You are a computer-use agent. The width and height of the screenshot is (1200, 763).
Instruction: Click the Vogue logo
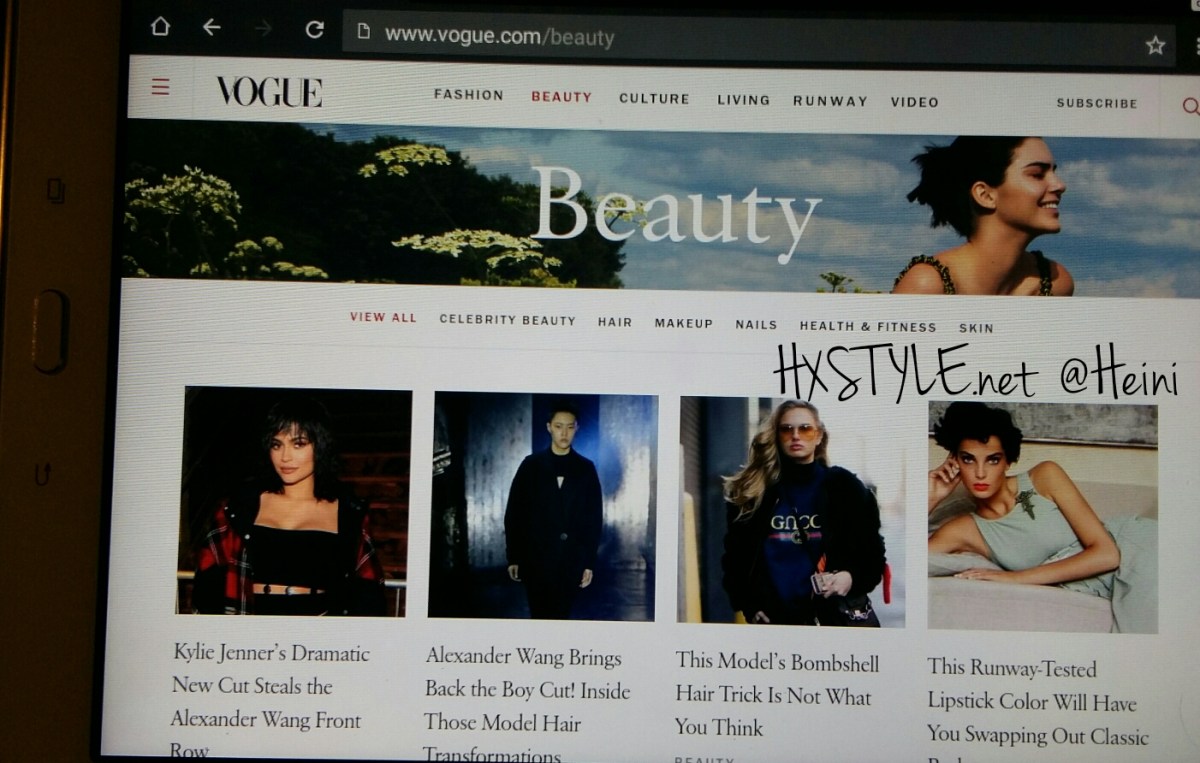pyautogui.click(x=269, y=92)
